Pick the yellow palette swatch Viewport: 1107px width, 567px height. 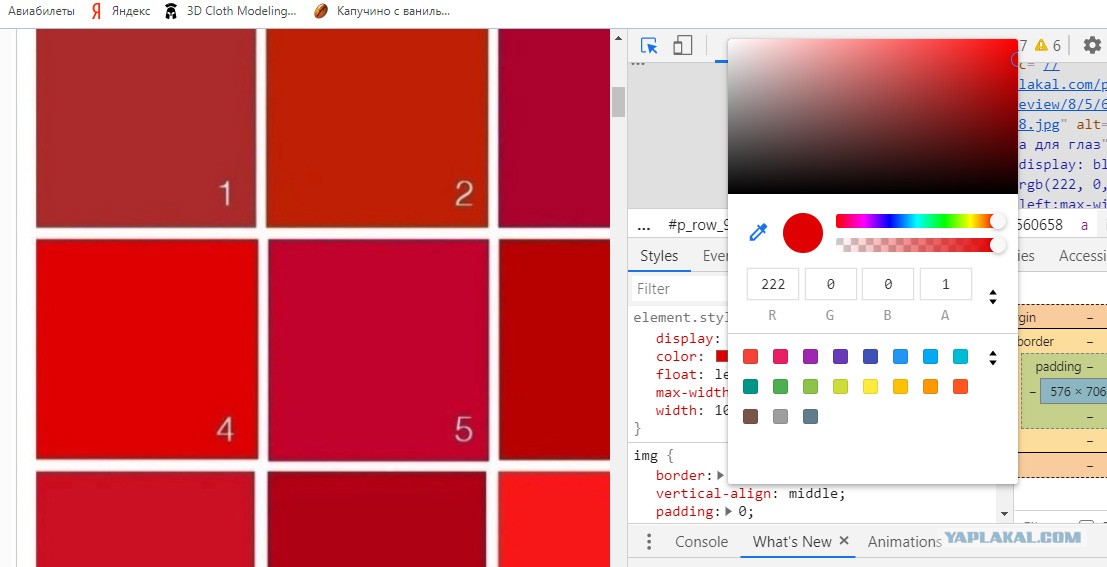(x=870, y=386)
